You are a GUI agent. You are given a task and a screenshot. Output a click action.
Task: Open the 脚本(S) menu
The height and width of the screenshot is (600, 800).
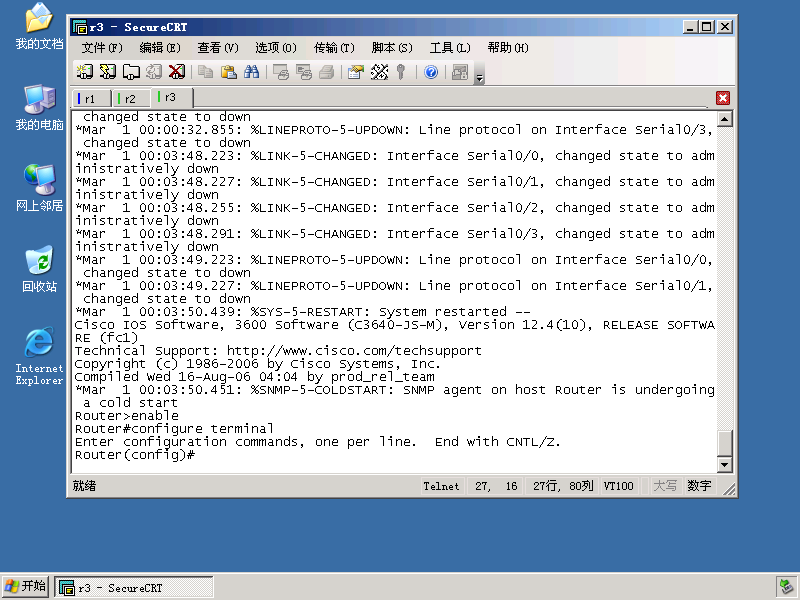392,48
